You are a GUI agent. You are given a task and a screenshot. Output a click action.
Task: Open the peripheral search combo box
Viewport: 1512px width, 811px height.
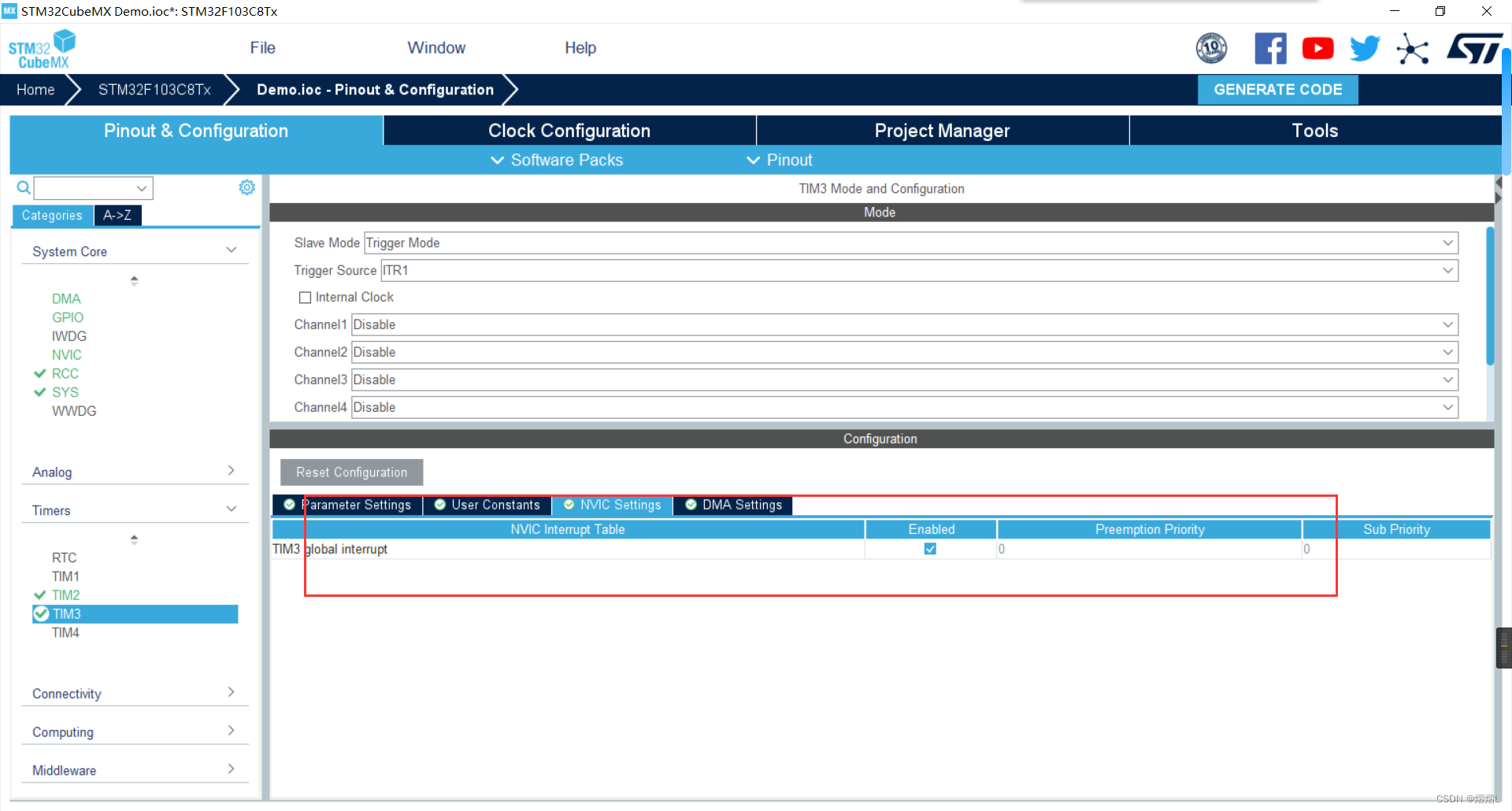point(93,188)
